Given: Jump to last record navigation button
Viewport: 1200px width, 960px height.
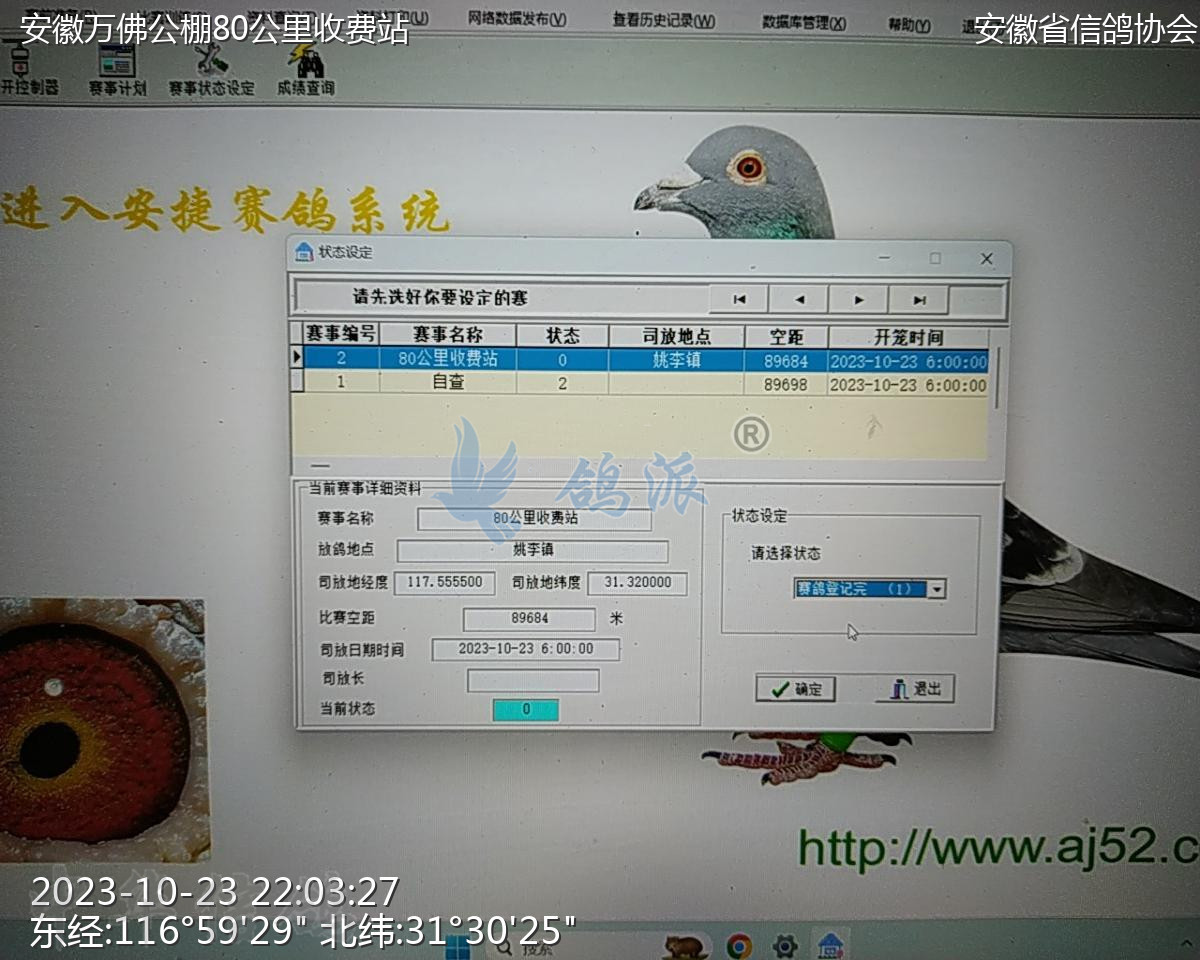Looking at the screenshot, I should (919, 299).
